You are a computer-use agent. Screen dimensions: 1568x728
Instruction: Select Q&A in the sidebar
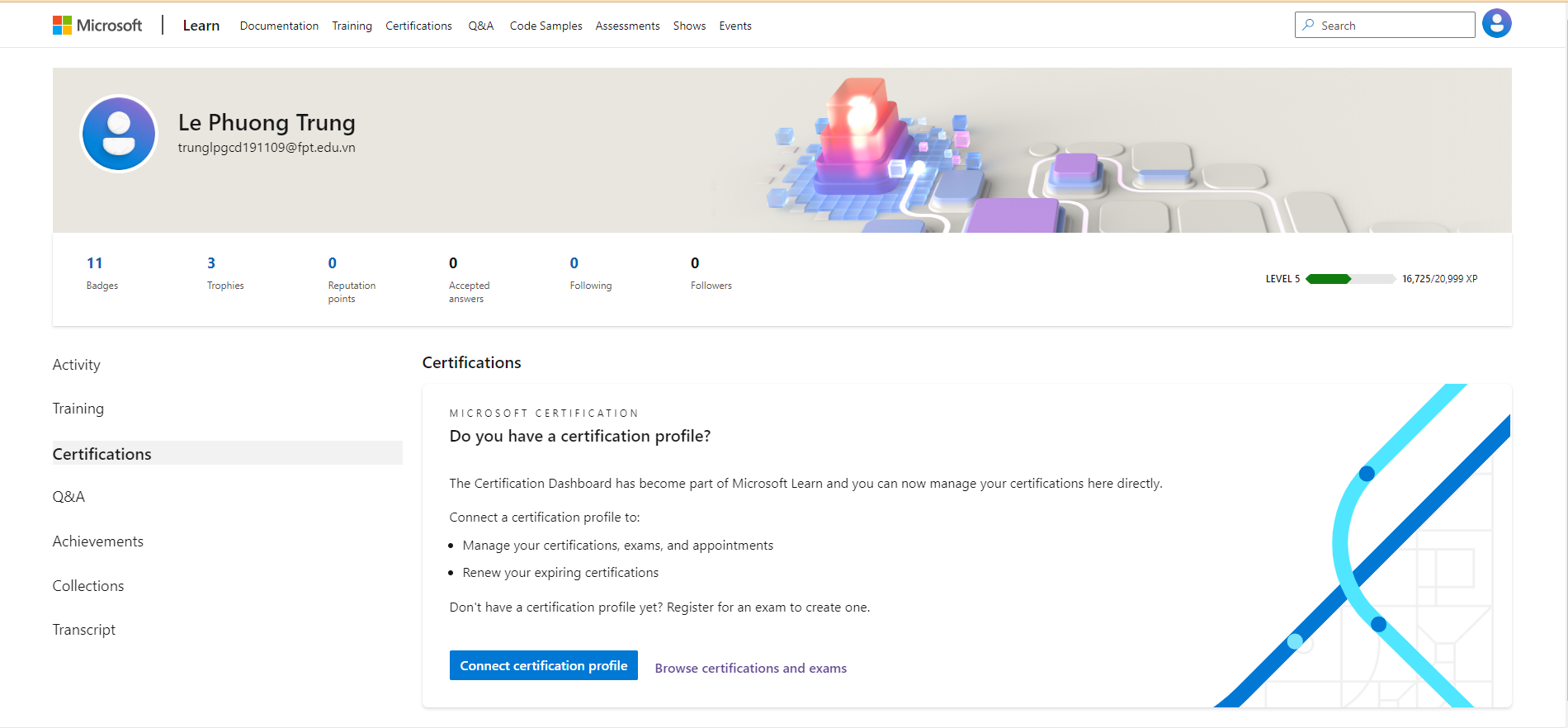[x=68, y=497]
